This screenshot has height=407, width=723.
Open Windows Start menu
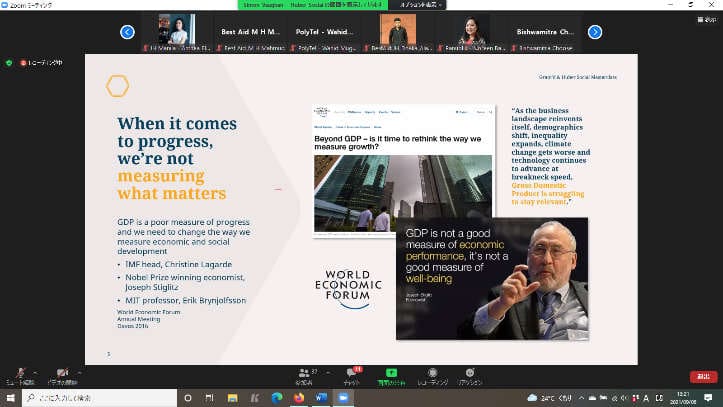(x=10, y=398)
